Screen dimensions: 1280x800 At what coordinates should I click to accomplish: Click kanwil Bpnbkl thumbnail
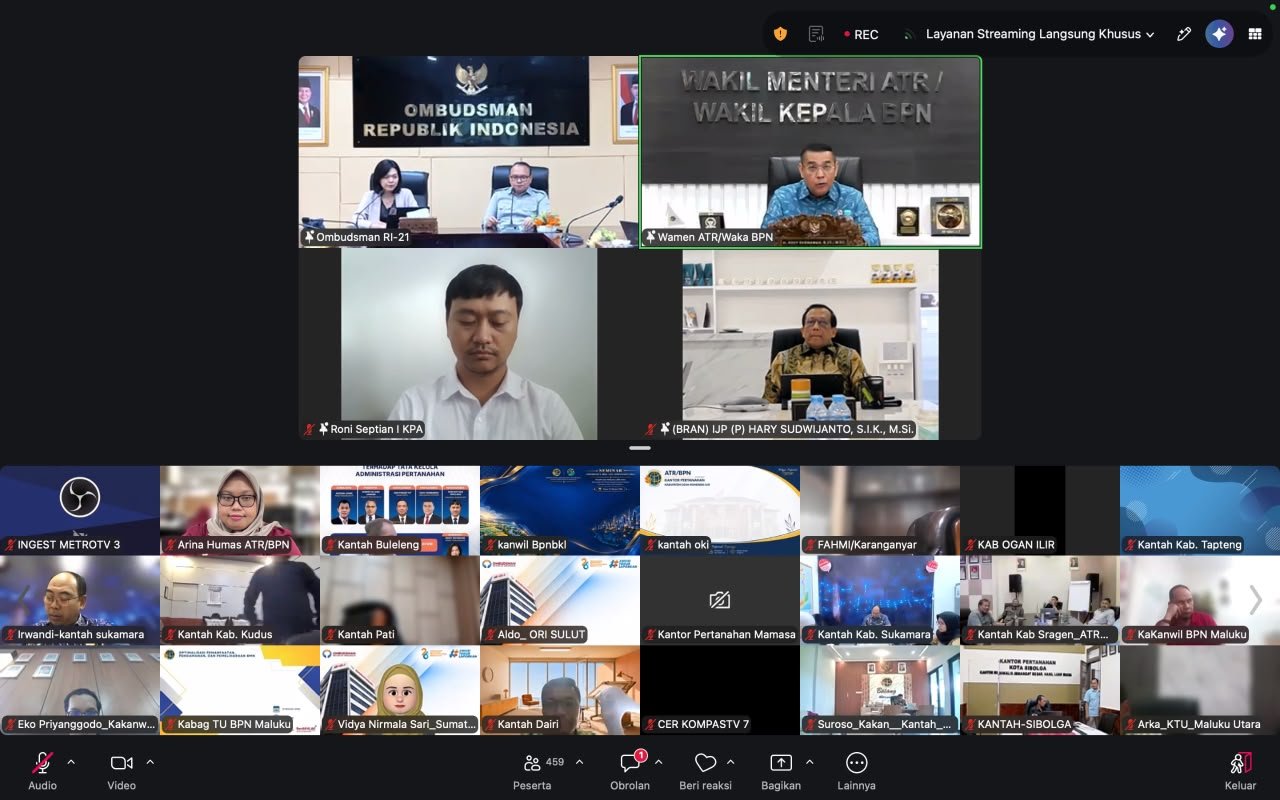[x=560, y=510]
